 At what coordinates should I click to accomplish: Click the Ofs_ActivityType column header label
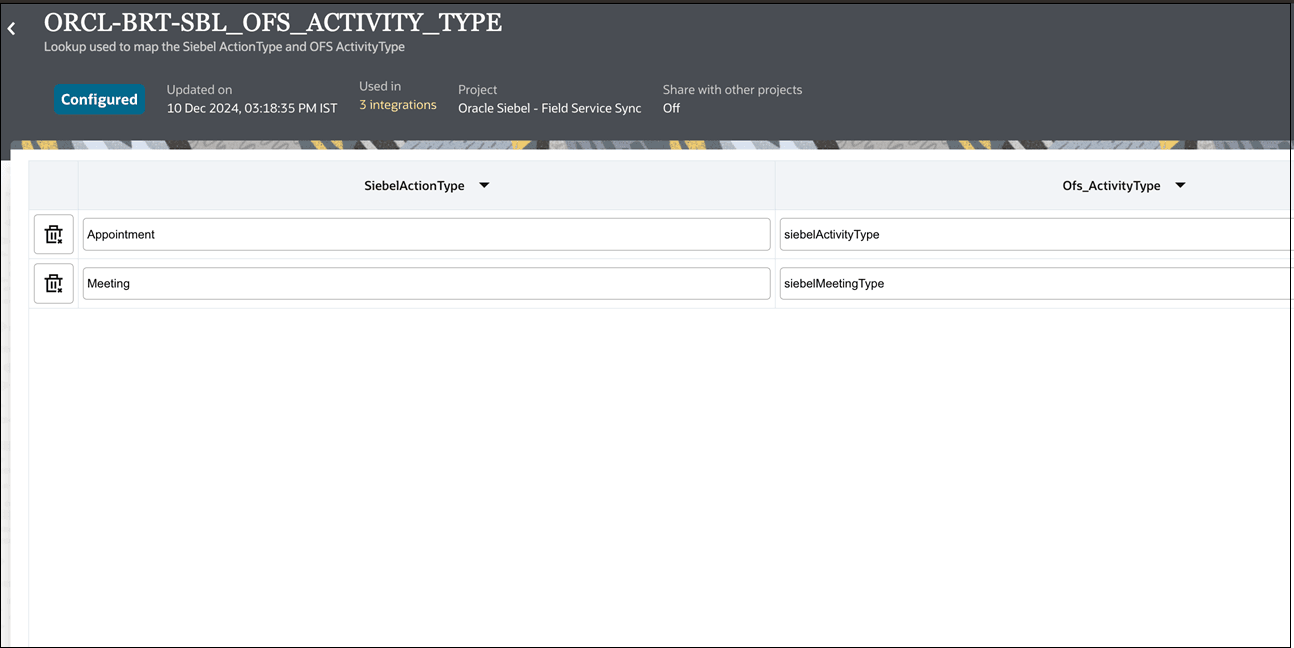tap(1111, 186)
